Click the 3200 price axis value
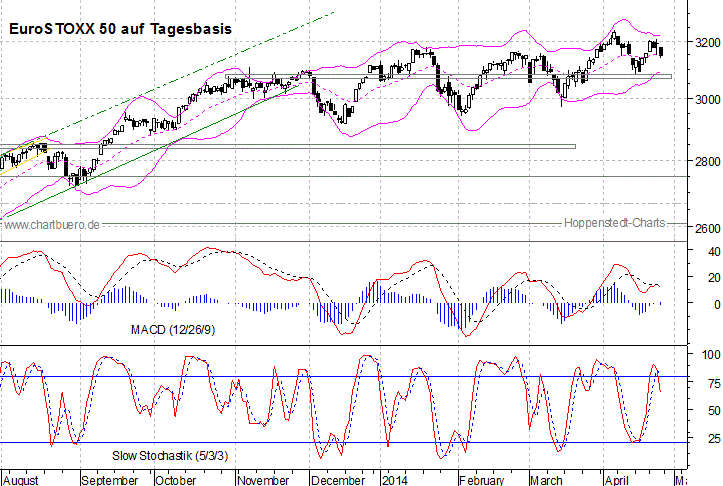The width and height of the screenshot is (723, 486). coord(708,42)
